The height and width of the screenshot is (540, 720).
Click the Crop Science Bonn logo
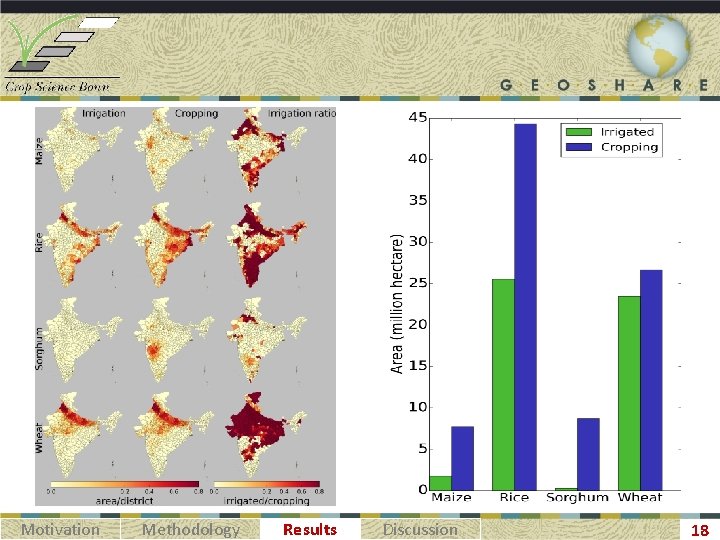pyautogui.click(x=63, y=54)
